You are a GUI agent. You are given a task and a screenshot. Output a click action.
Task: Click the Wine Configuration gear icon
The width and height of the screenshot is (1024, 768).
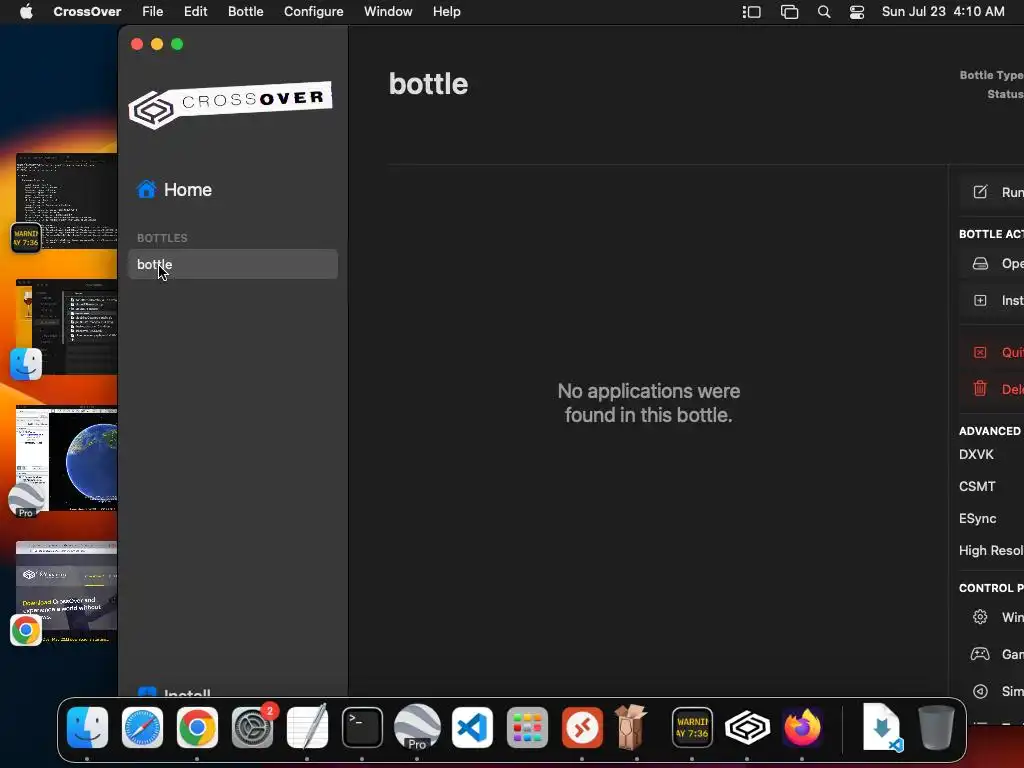[980, 617]
